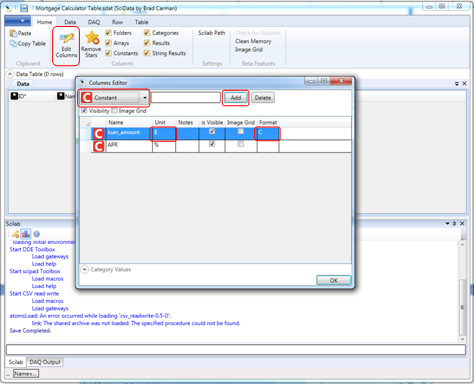The image size is (474, 384).
Task: Click the Copy Table icon
Action: click(13, 43)
